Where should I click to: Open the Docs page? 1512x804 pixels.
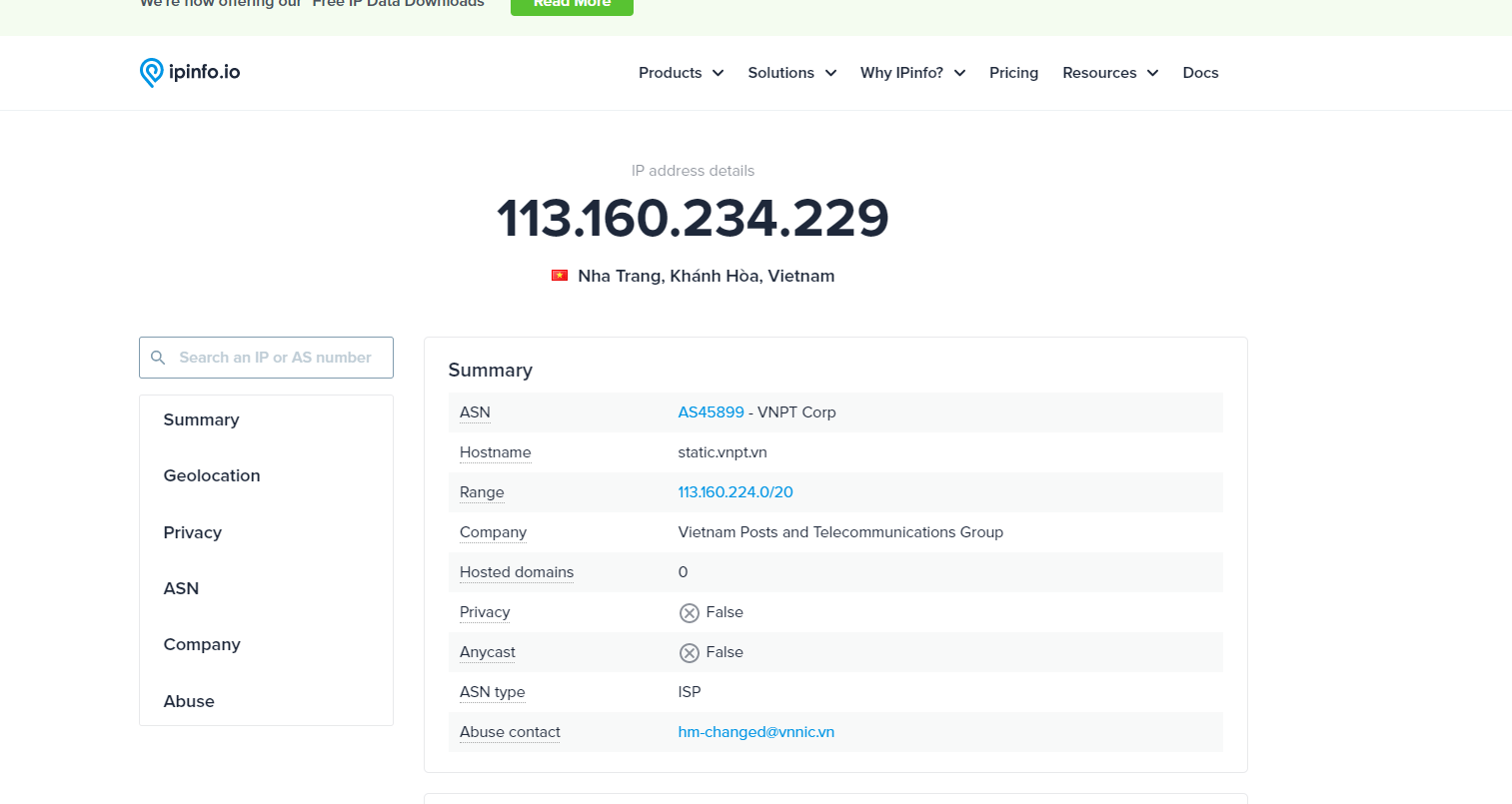[1200, 73]
